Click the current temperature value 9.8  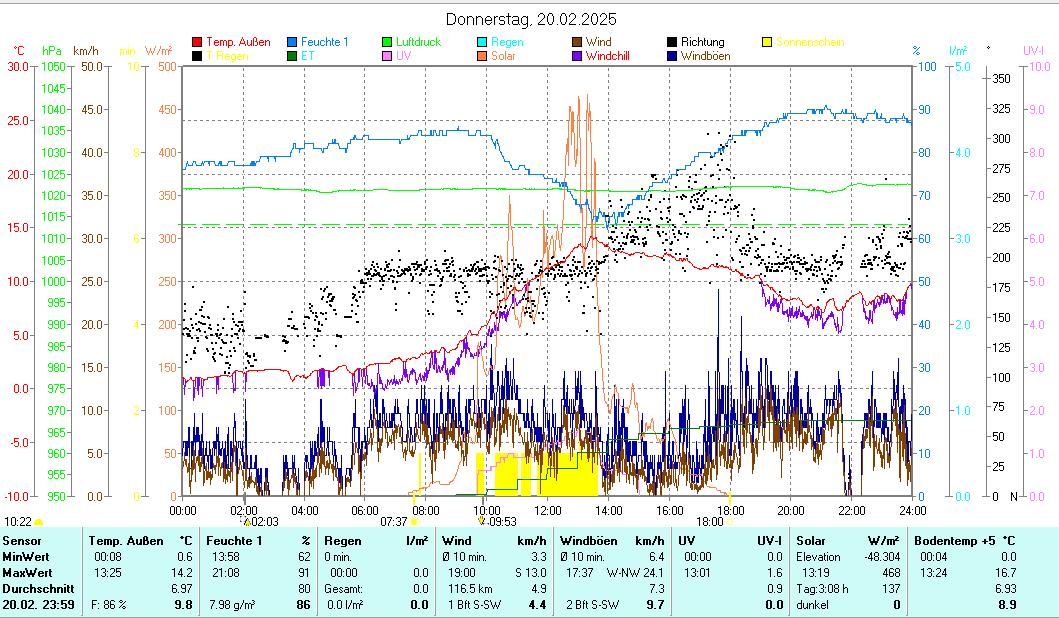click(x=184, y=605)
